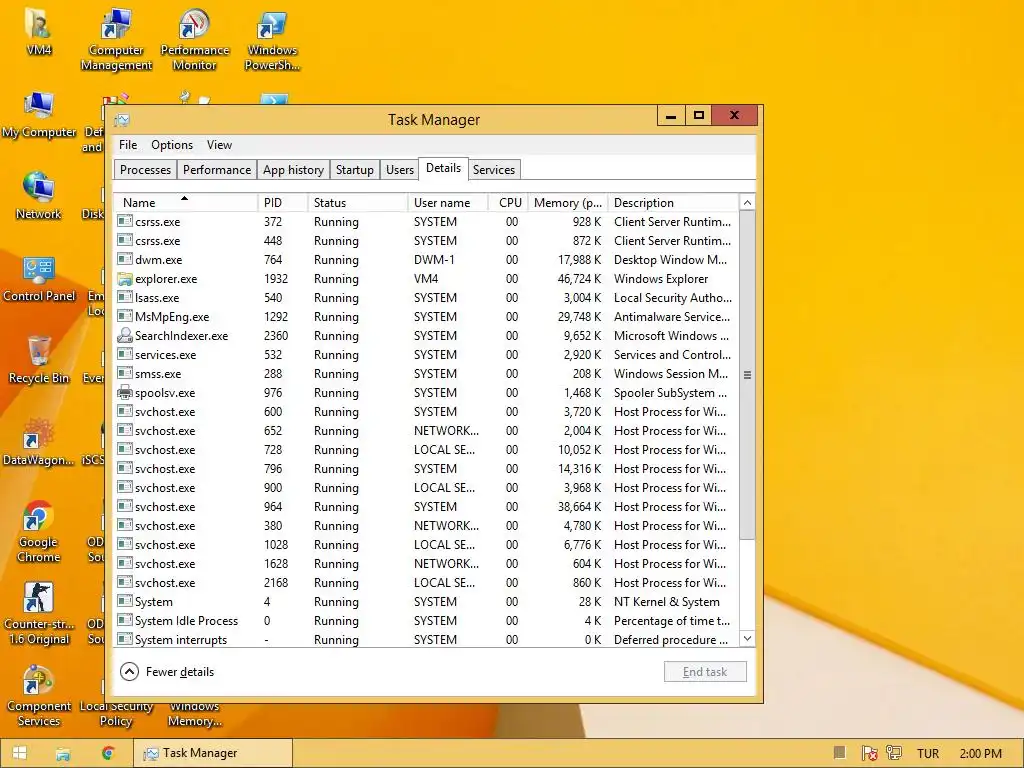Image resolution: width=1024 pixels, height=768 pixels.
Task: Open the View menu
Action: click(x=219, y=145)
